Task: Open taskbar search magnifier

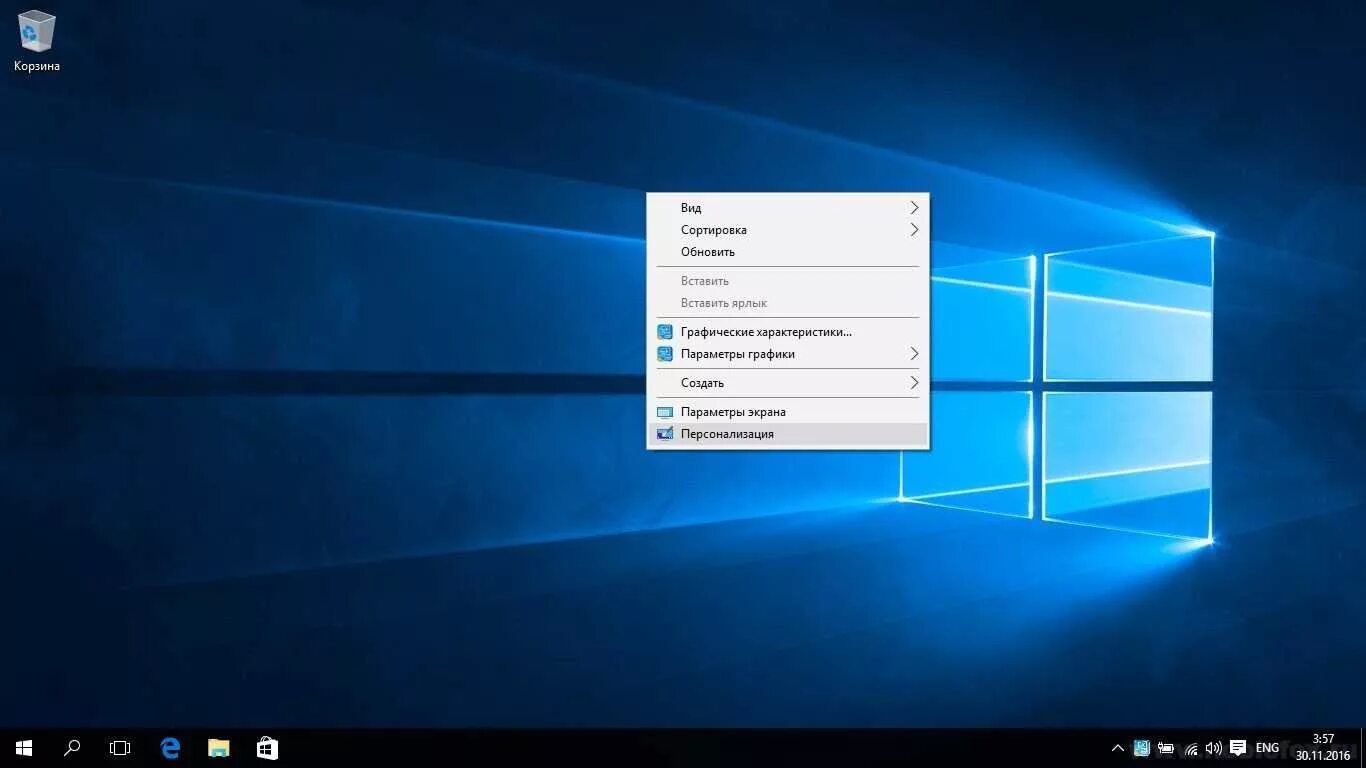Action: (72, 748)
